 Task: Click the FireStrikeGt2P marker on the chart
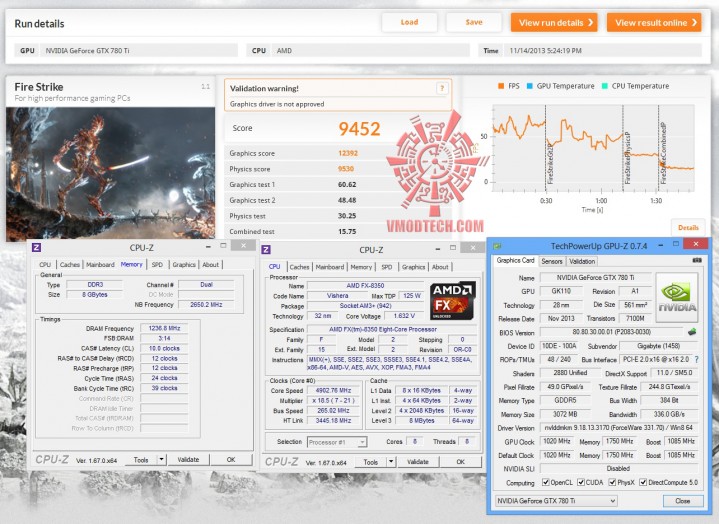click(550, 164)
